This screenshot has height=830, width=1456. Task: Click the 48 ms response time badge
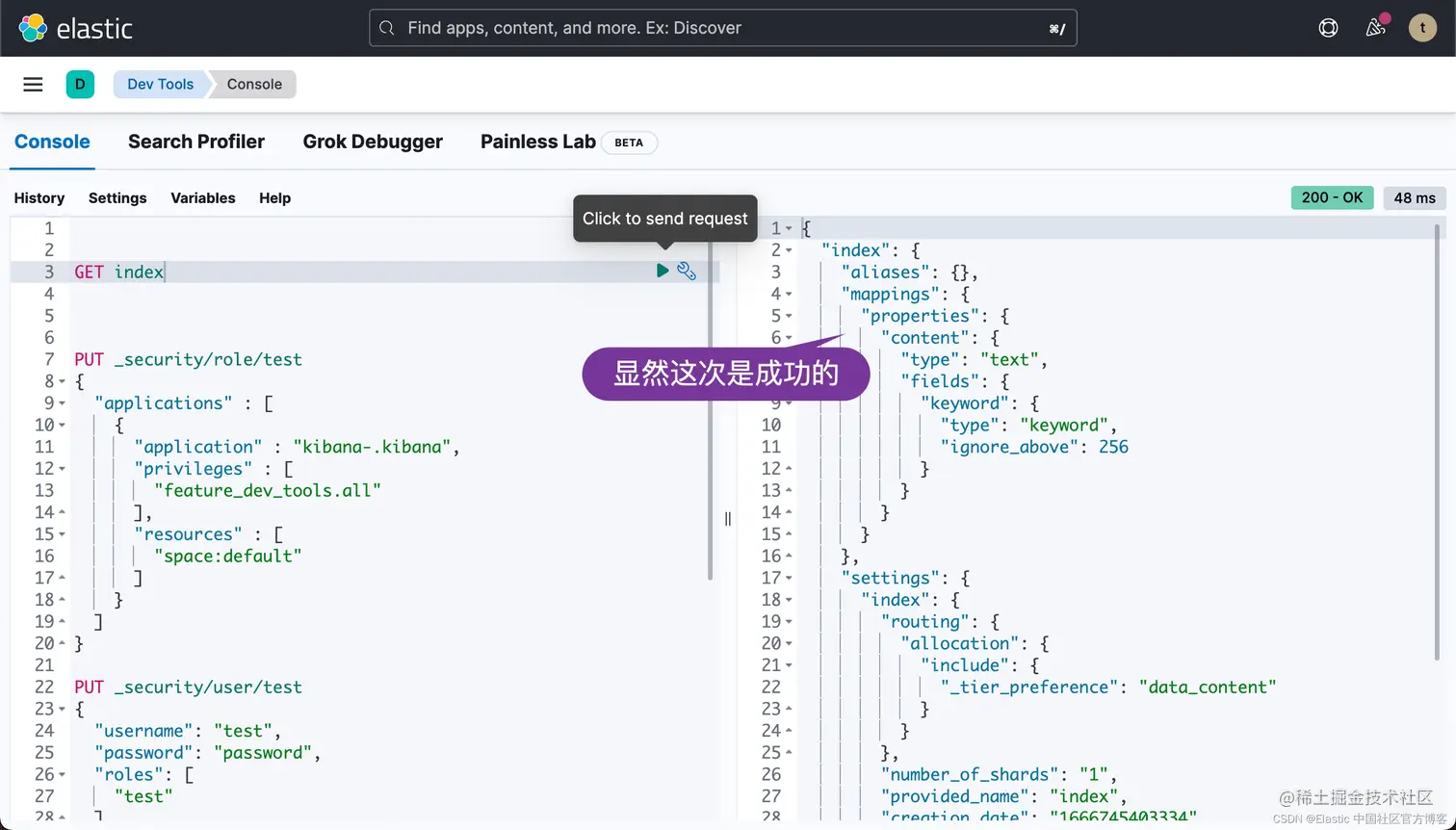(1415, 197)
